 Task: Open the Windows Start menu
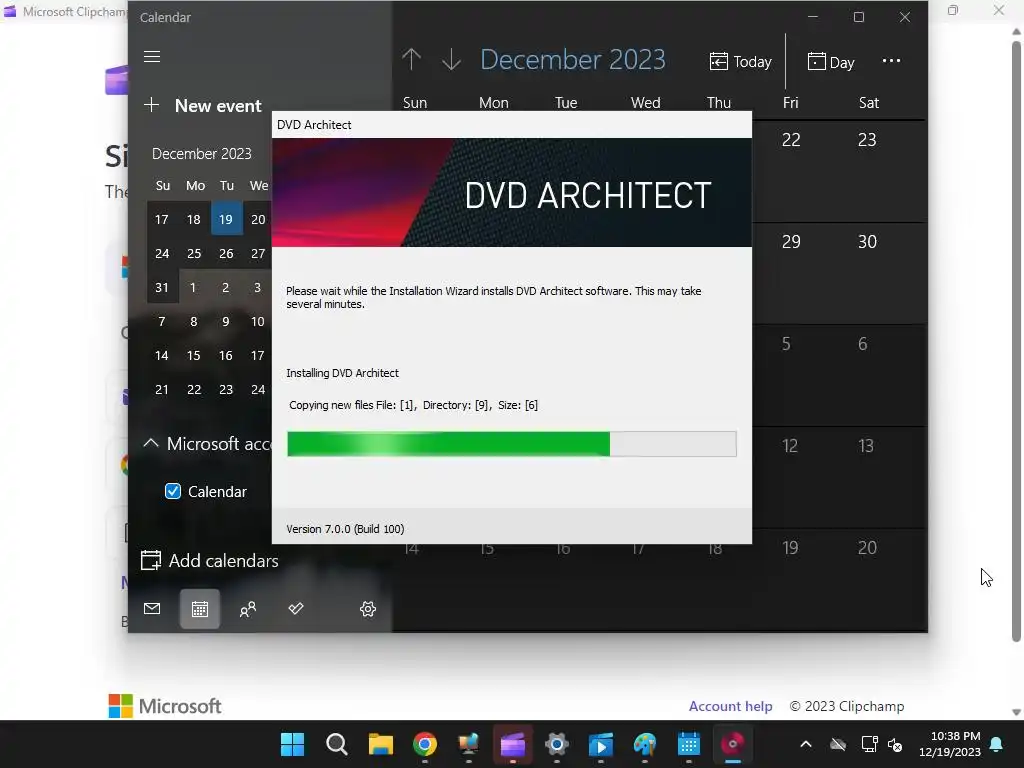(293, 744)
